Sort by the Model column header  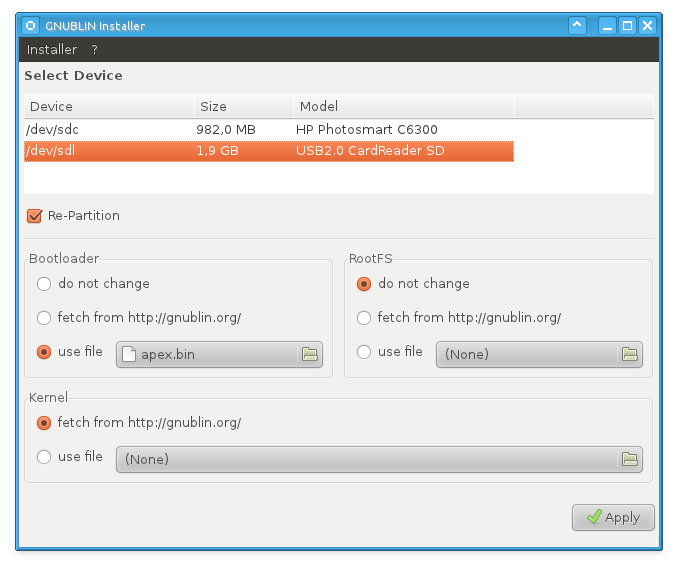[x=404, y=106]
